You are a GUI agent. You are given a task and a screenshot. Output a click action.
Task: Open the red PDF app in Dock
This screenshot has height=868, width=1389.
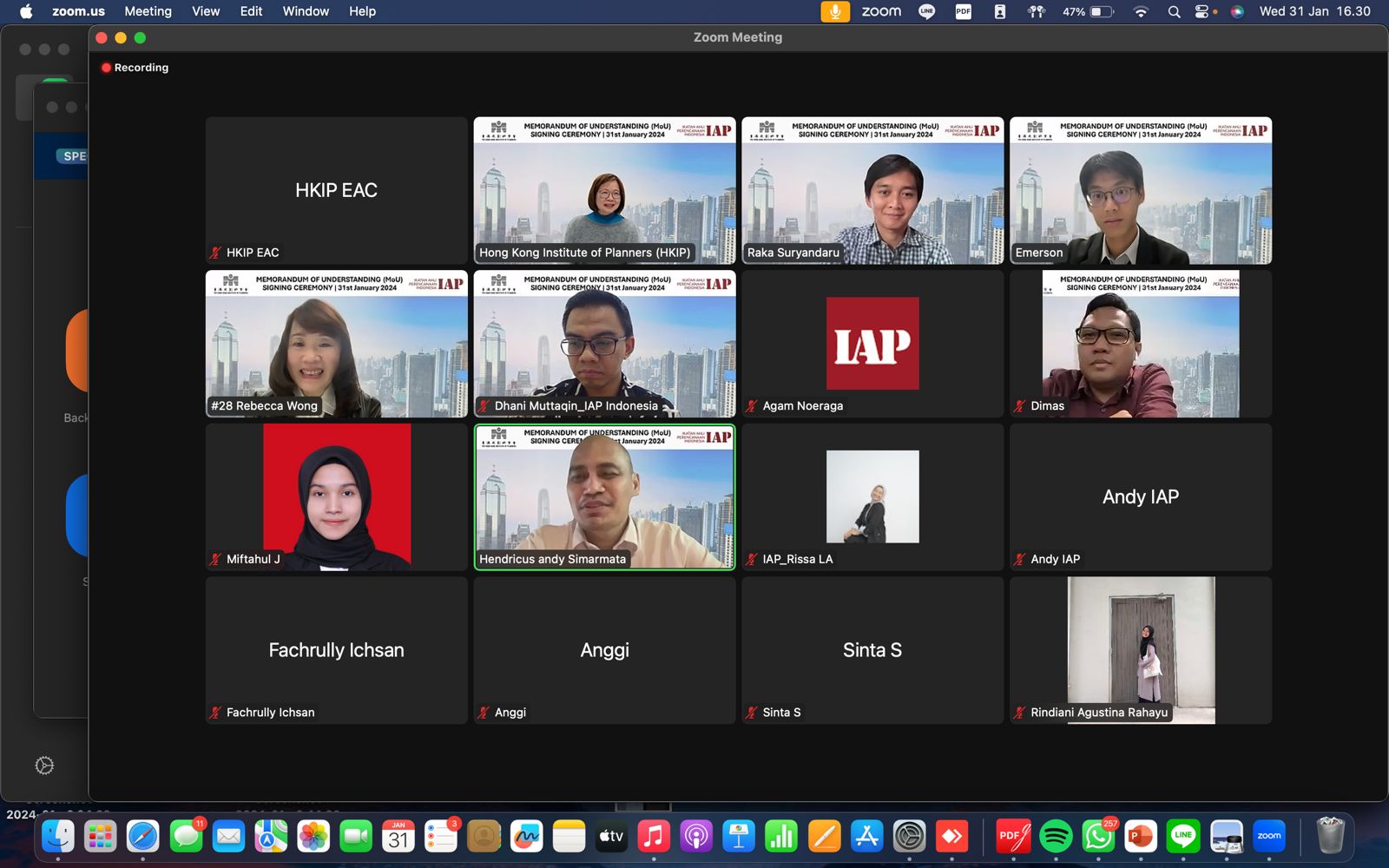point(1013,837)
